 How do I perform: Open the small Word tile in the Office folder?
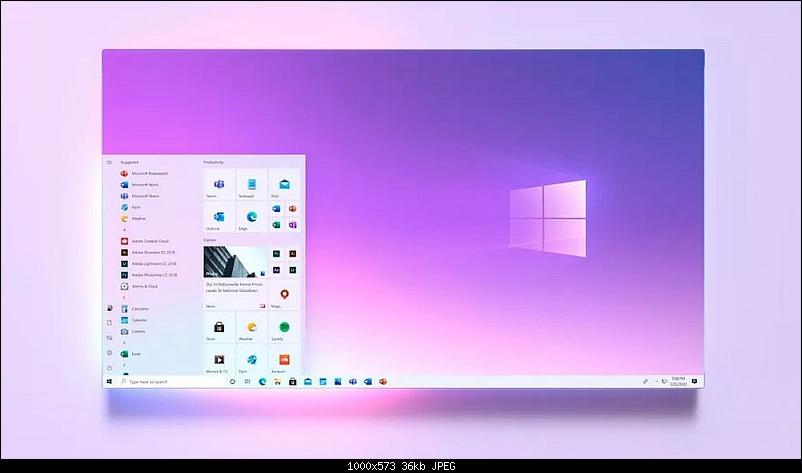point(276,209)
